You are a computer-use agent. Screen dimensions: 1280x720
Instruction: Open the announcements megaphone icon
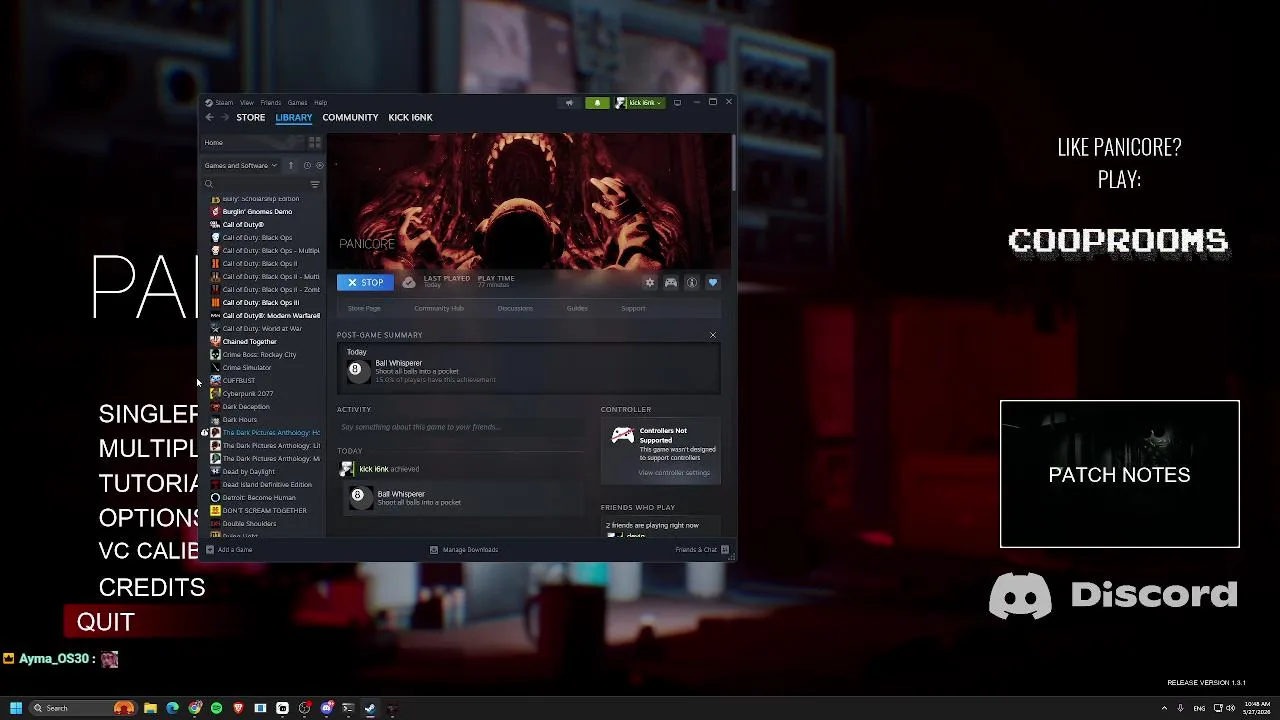click(569, 102)
